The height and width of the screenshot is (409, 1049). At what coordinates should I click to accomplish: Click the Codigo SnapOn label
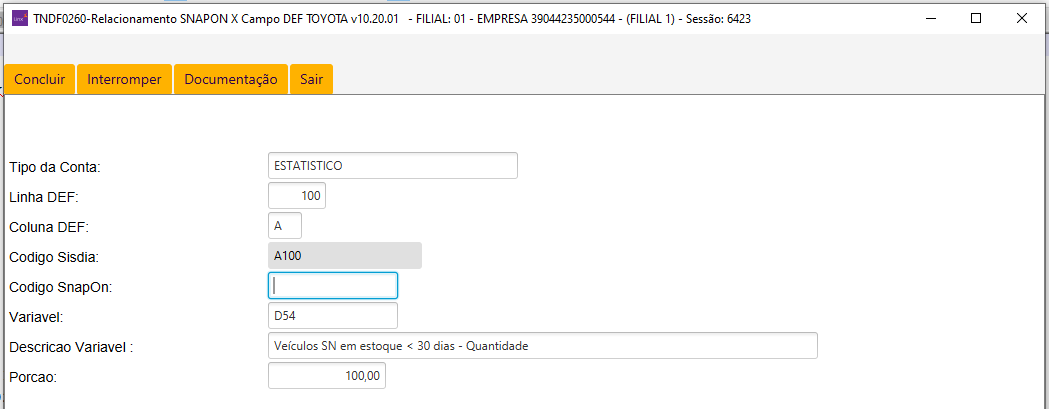point(60,287)
